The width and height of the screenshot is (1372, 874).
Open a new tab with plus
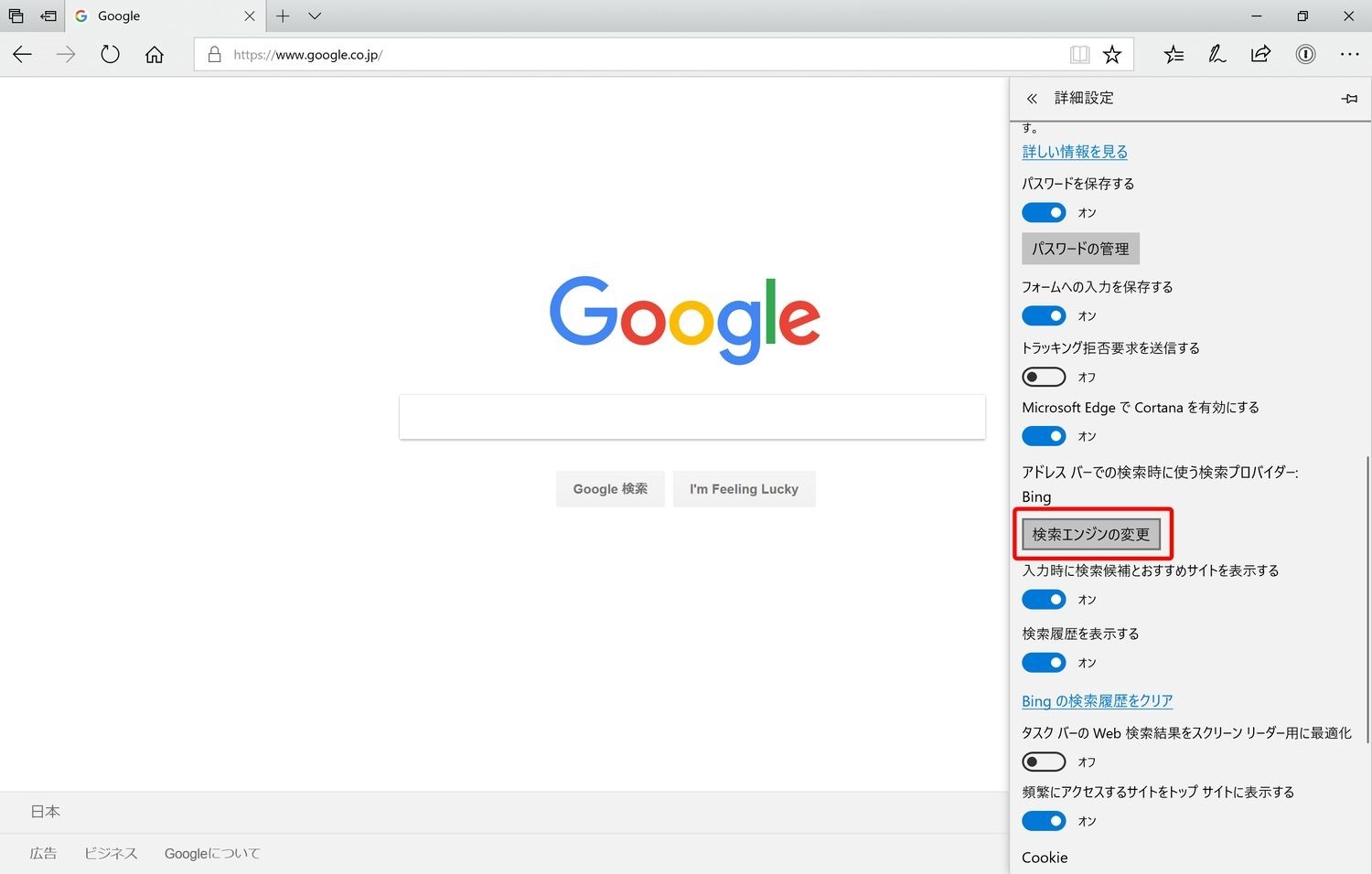283,16
